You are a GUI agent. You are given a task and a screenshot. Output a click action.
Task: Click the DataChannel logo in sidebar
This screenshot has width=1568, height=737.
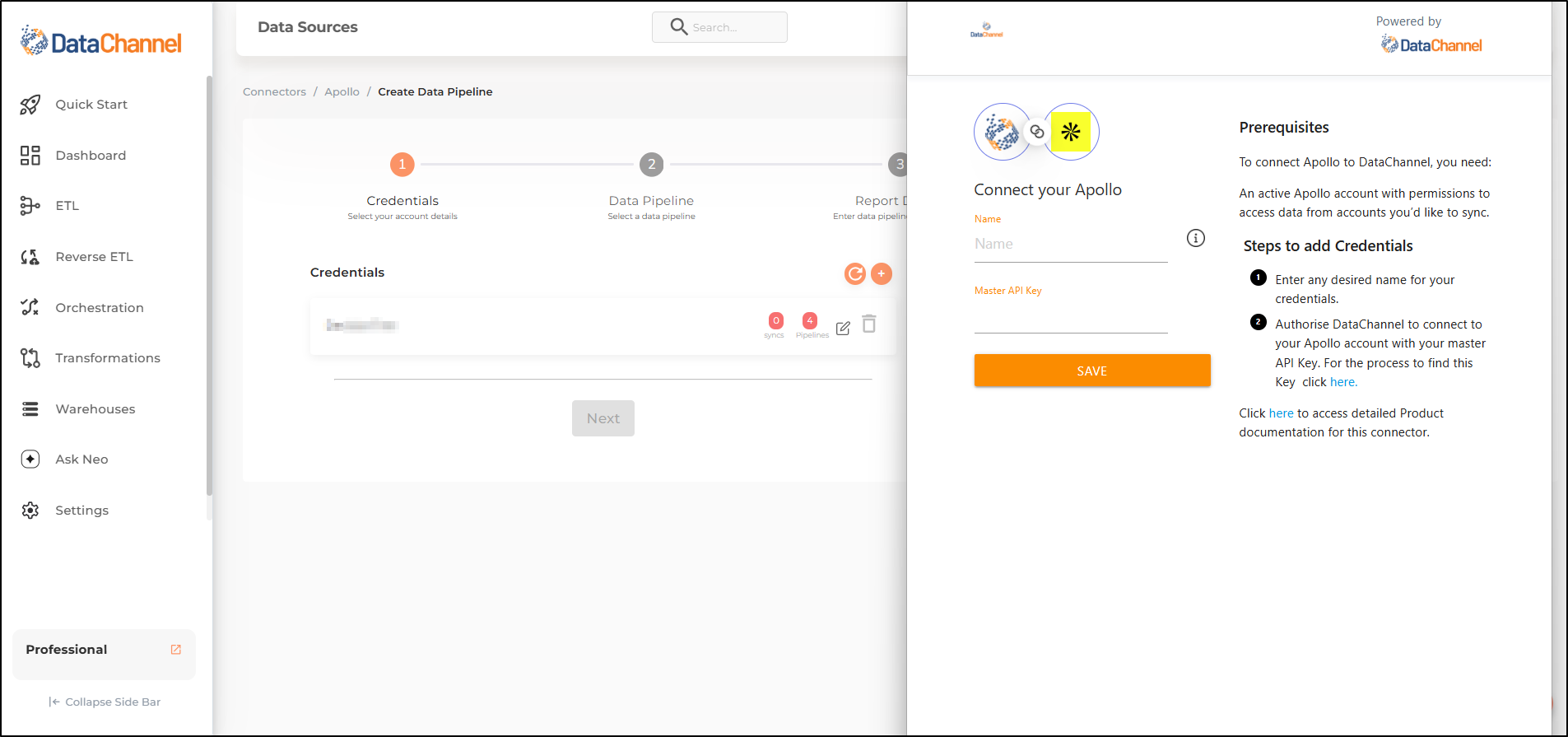point(101,41)
